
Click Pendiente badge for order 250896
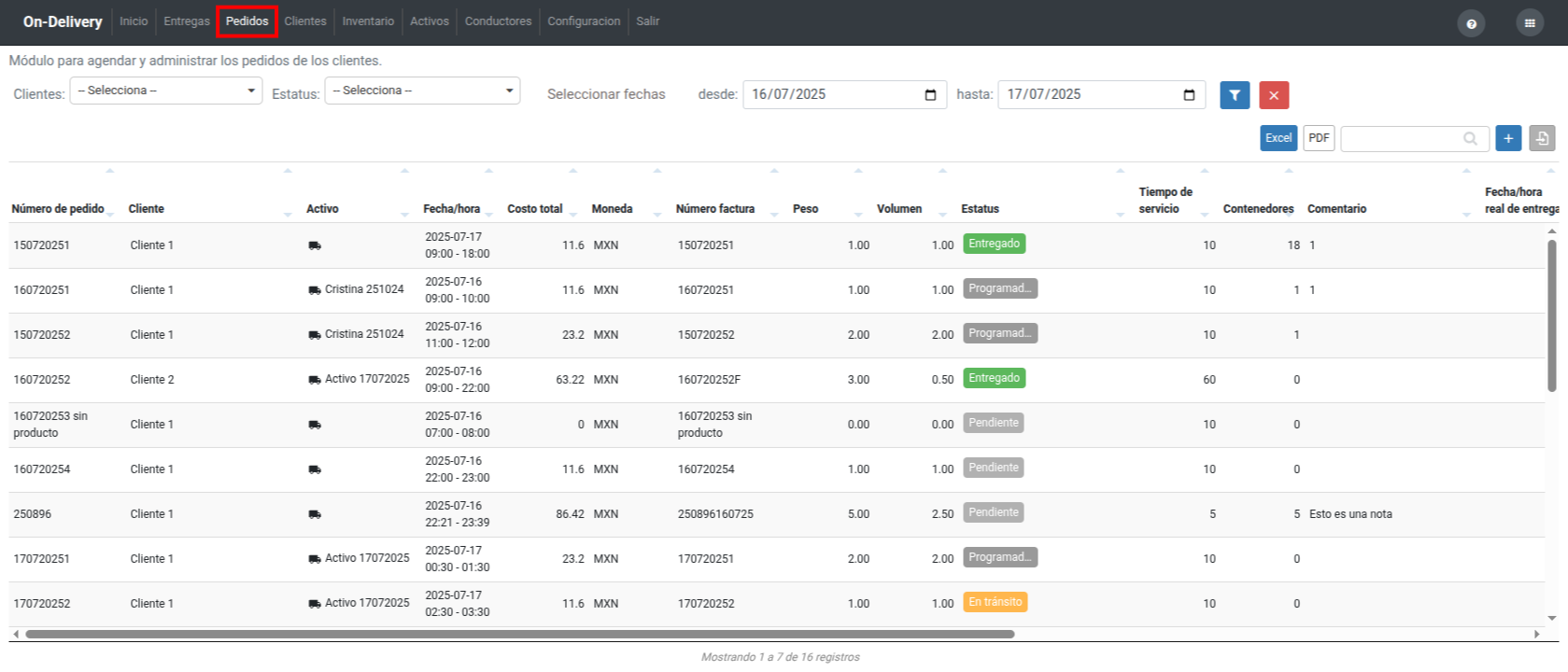coord(994,512)
